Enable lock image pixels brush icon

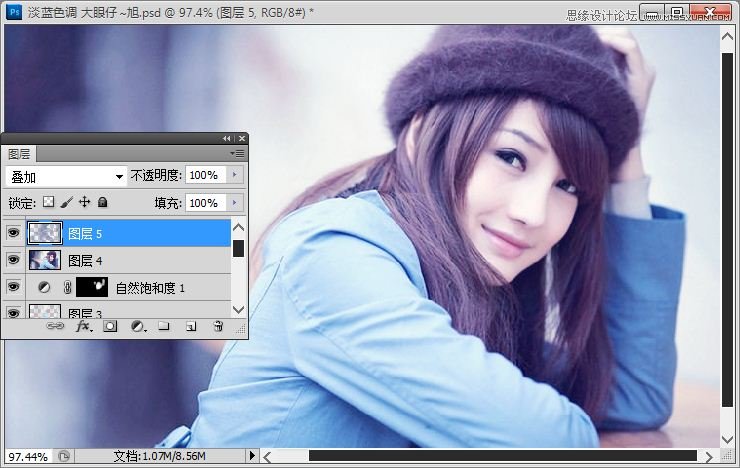tap(67, 202)
